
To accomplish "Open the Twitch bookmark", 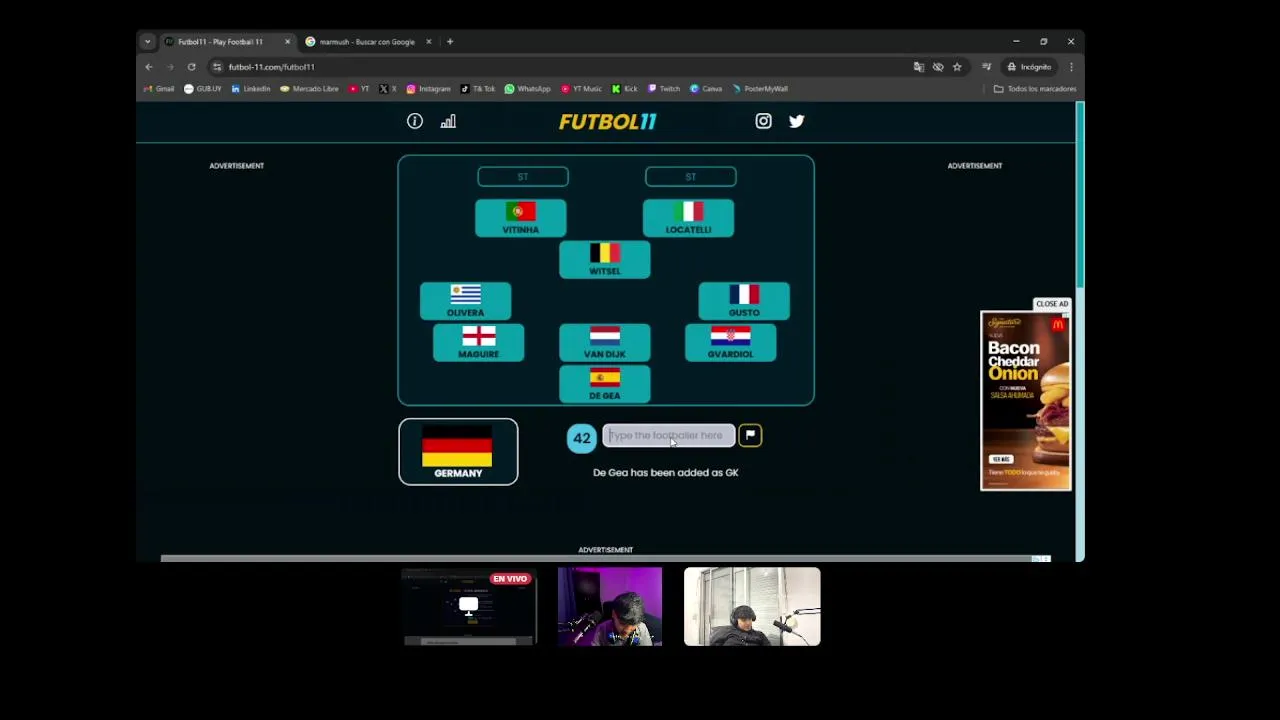I will point(664,89).
